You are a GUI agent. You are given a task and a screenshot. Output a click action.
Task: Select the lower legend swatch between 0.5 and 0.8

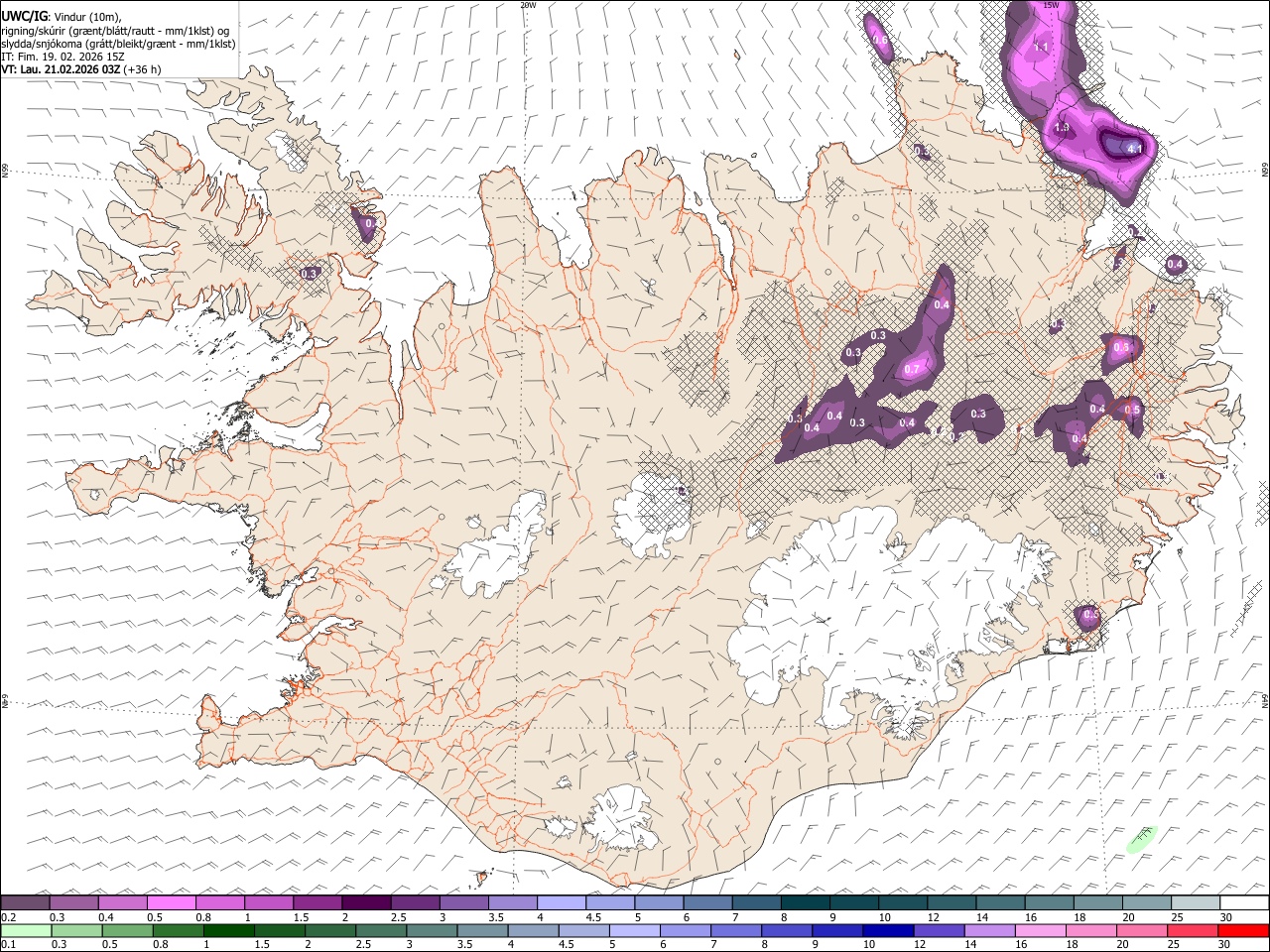[x=127, y=931]
